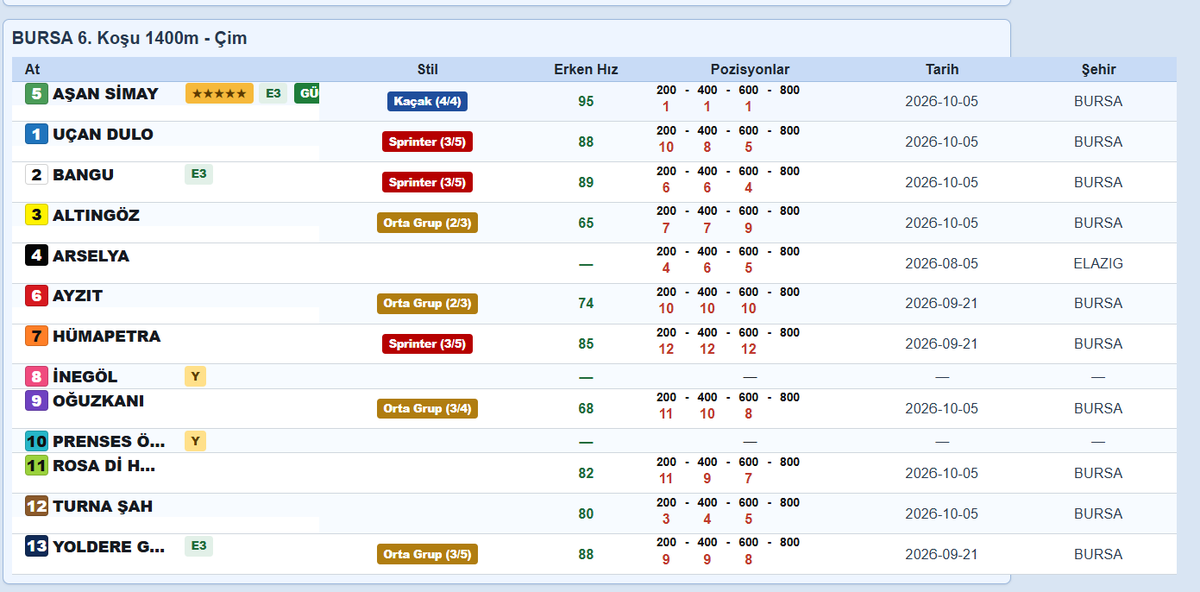Select horse name AYZIT
Image resolution: width=1200 pixels, height=592 pixels.
[x=77, y=296]
